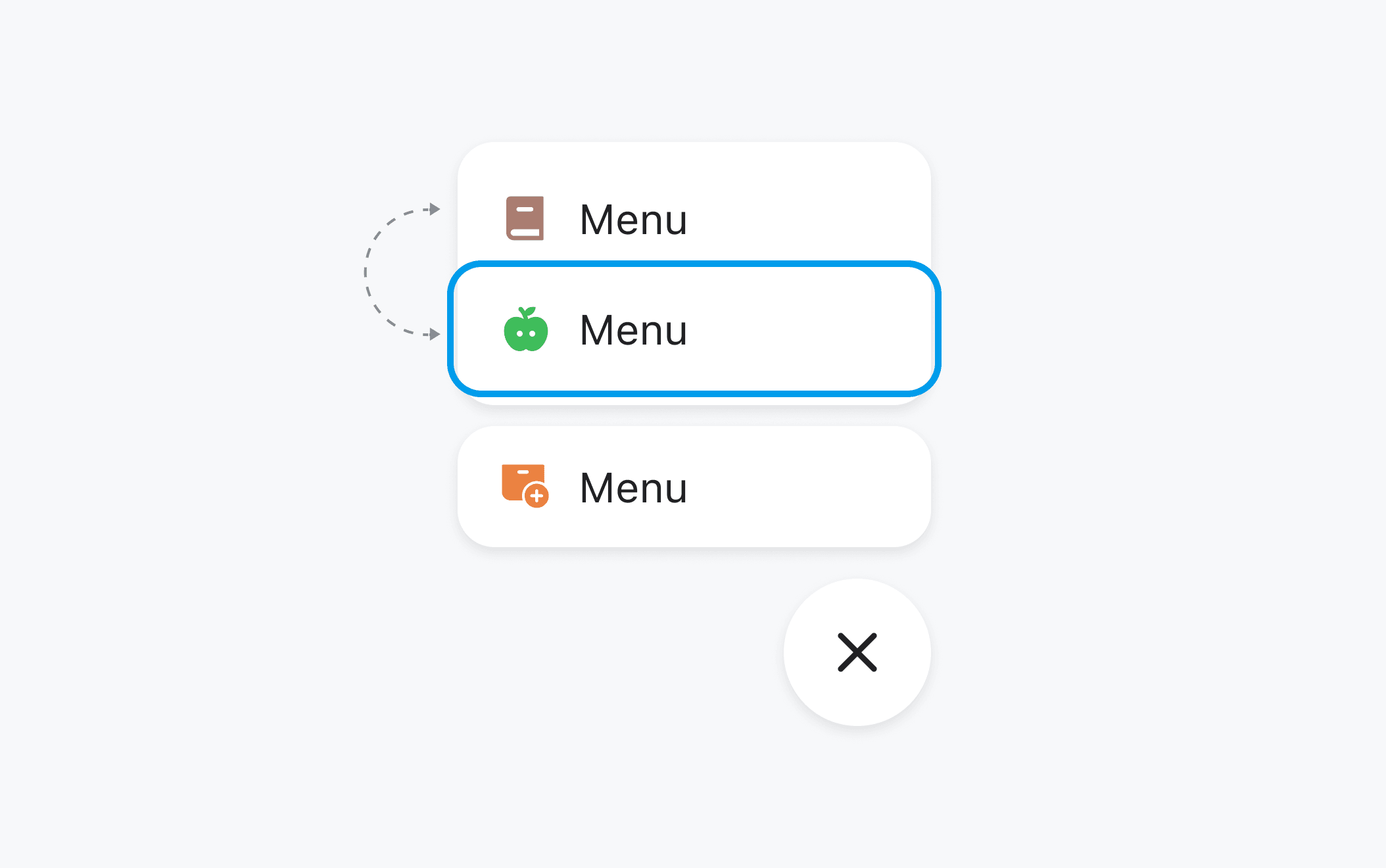The width and height of the screenshot is (1386, 868).
Task: Click the upper dashed arrowhead near book item
Action: coord(435,209)
